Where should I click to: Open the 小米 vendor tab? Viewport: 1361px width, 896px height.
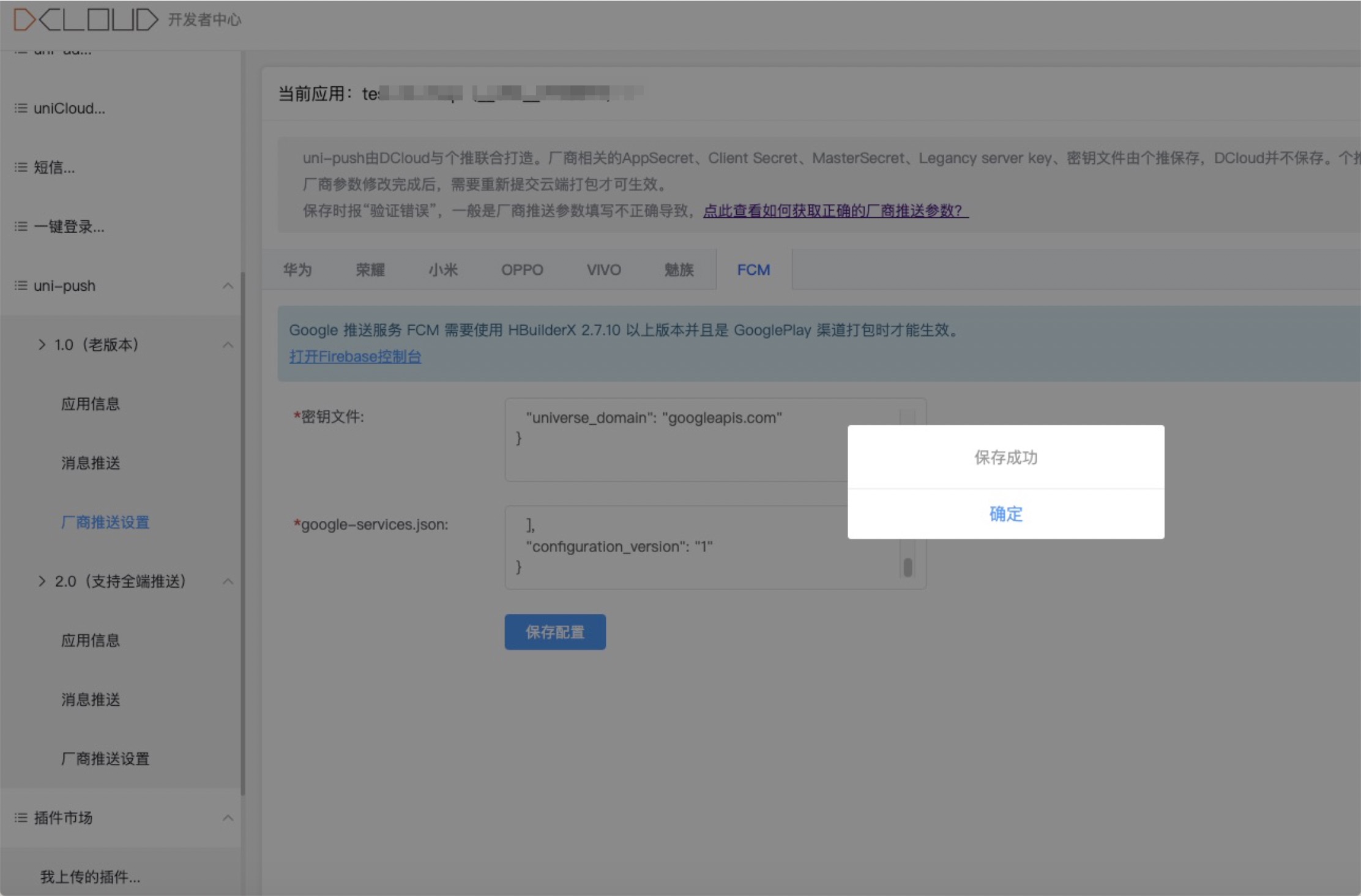point(442,270)
